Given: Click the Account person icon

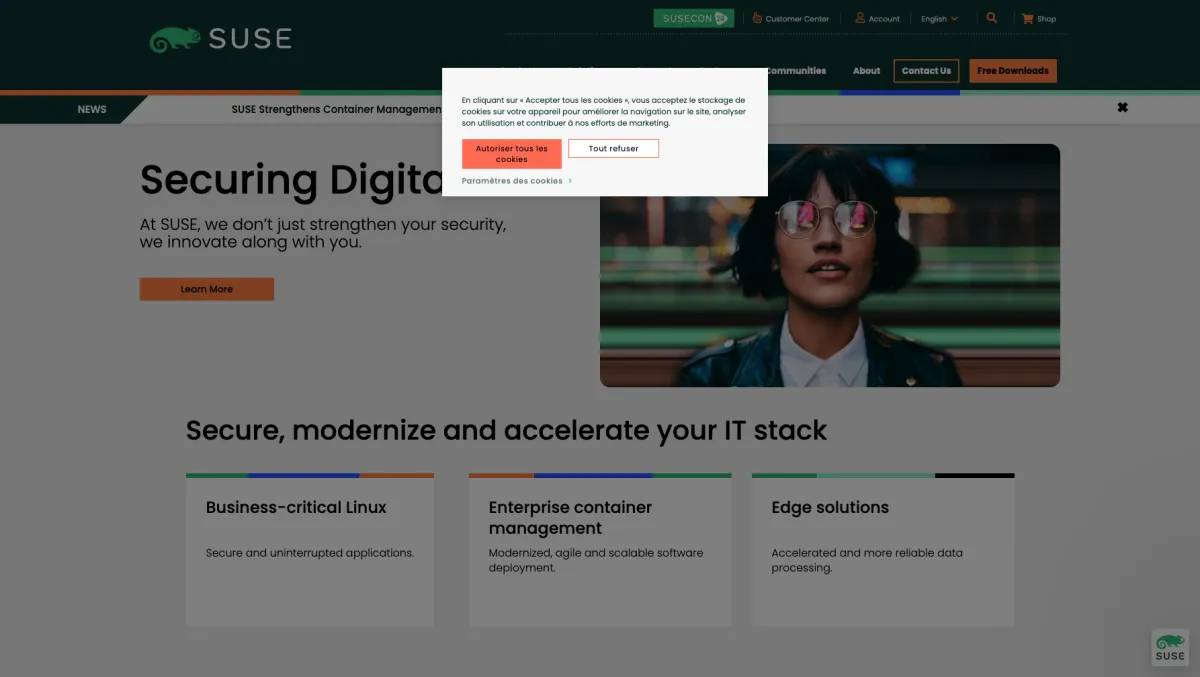Looking at the screenshot, I should (x=858, y=18).
